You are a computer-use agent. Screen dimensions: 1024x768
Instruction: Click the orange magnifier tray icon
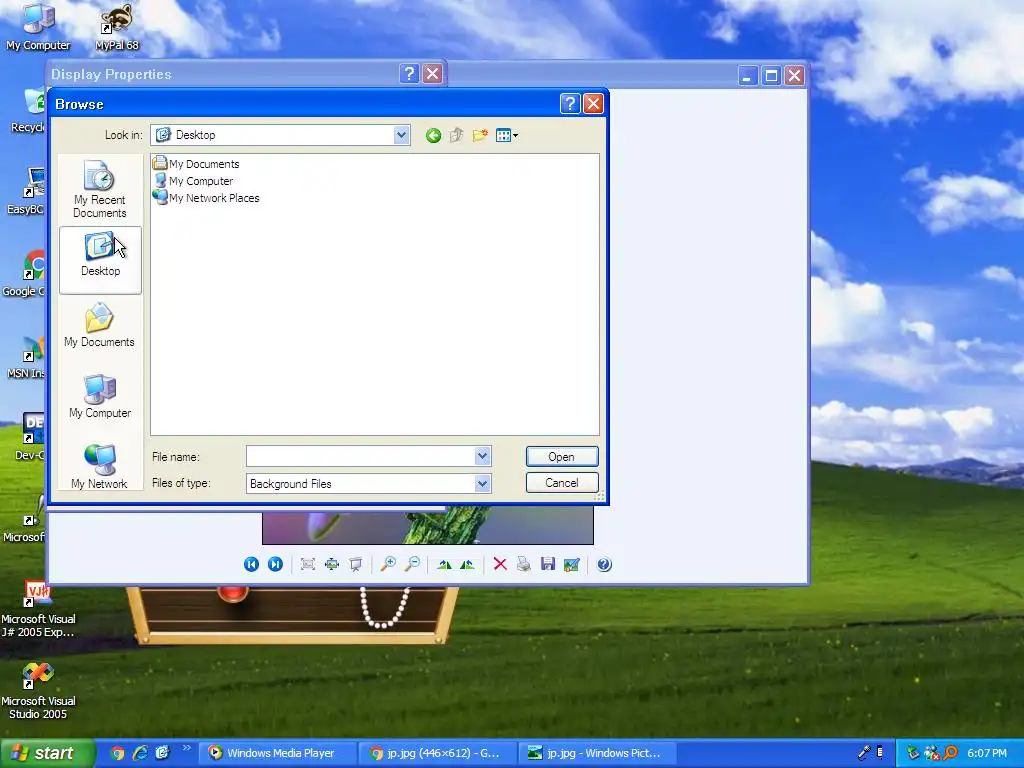click(x=950, y=753)
